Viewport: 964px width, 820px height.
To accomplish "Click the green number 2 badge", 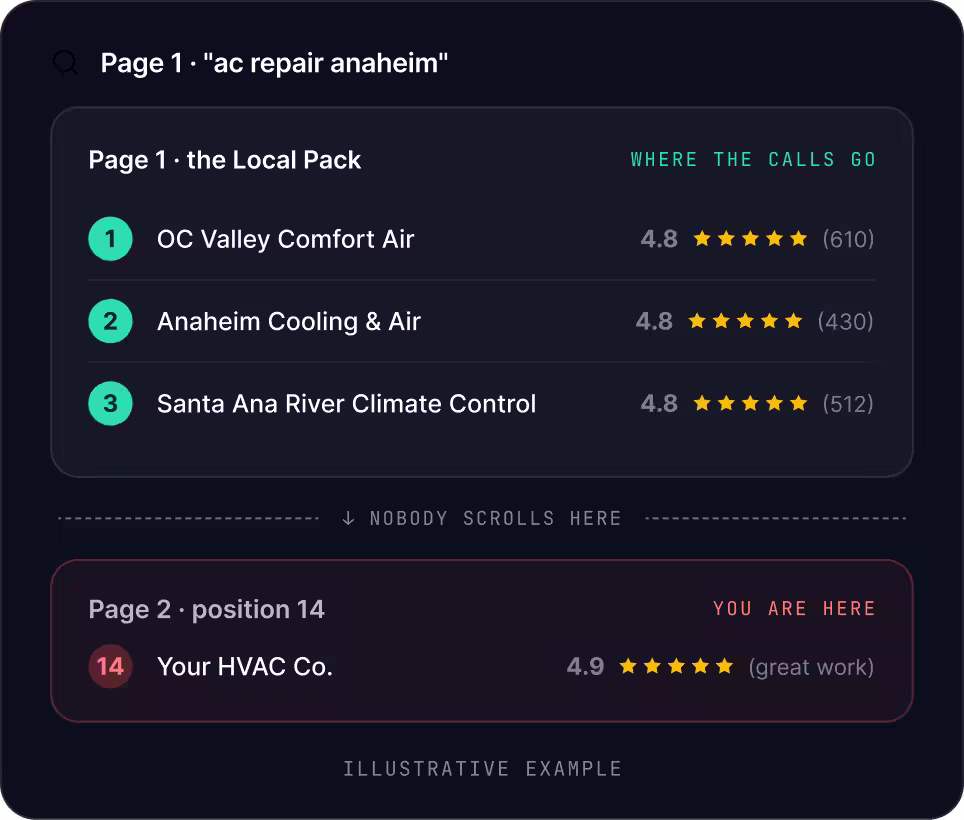I will [111, 321].
